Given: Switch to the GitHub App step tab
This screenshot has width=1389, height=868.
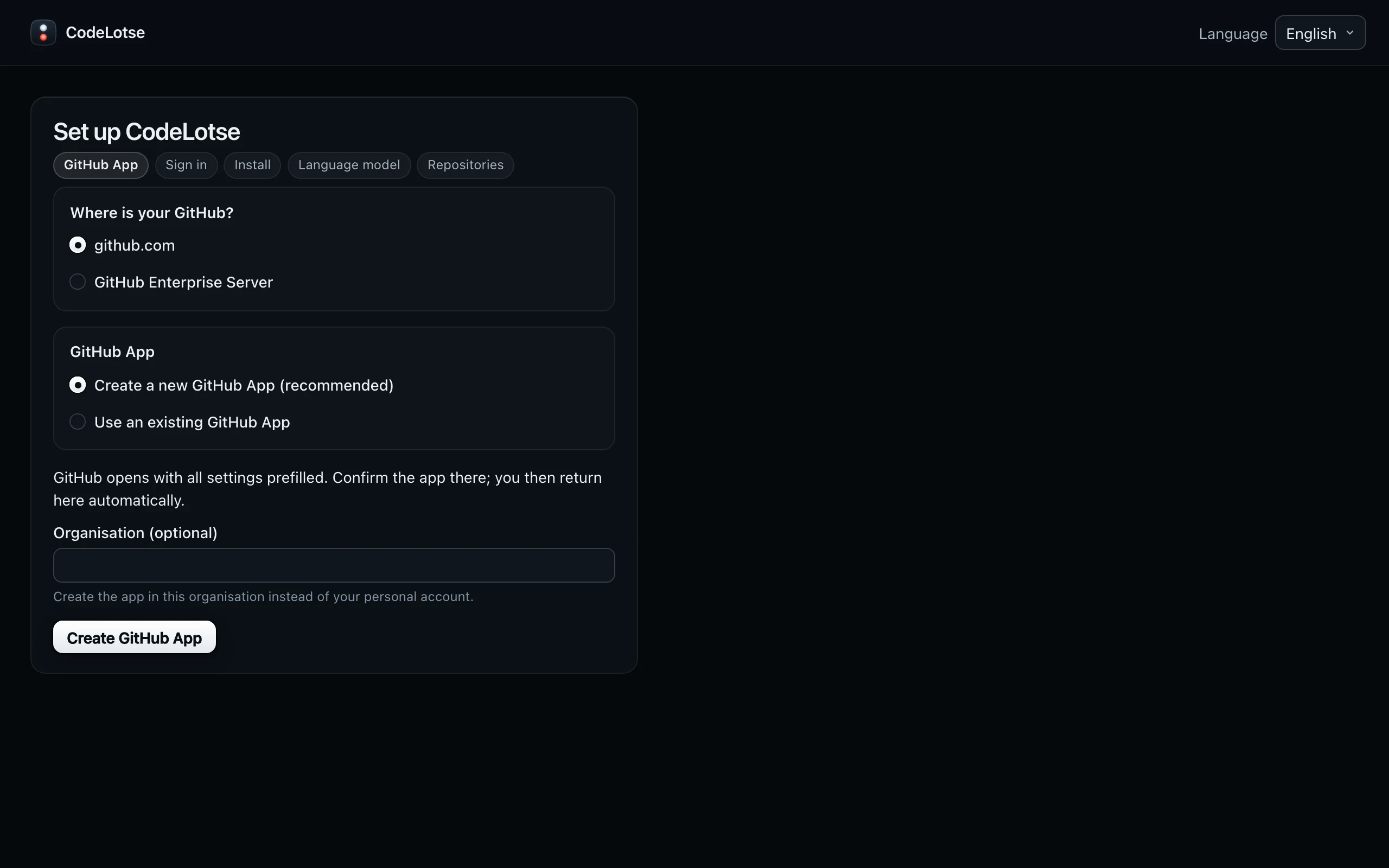Looking at the screenshot, I should [x=101, y=165].
